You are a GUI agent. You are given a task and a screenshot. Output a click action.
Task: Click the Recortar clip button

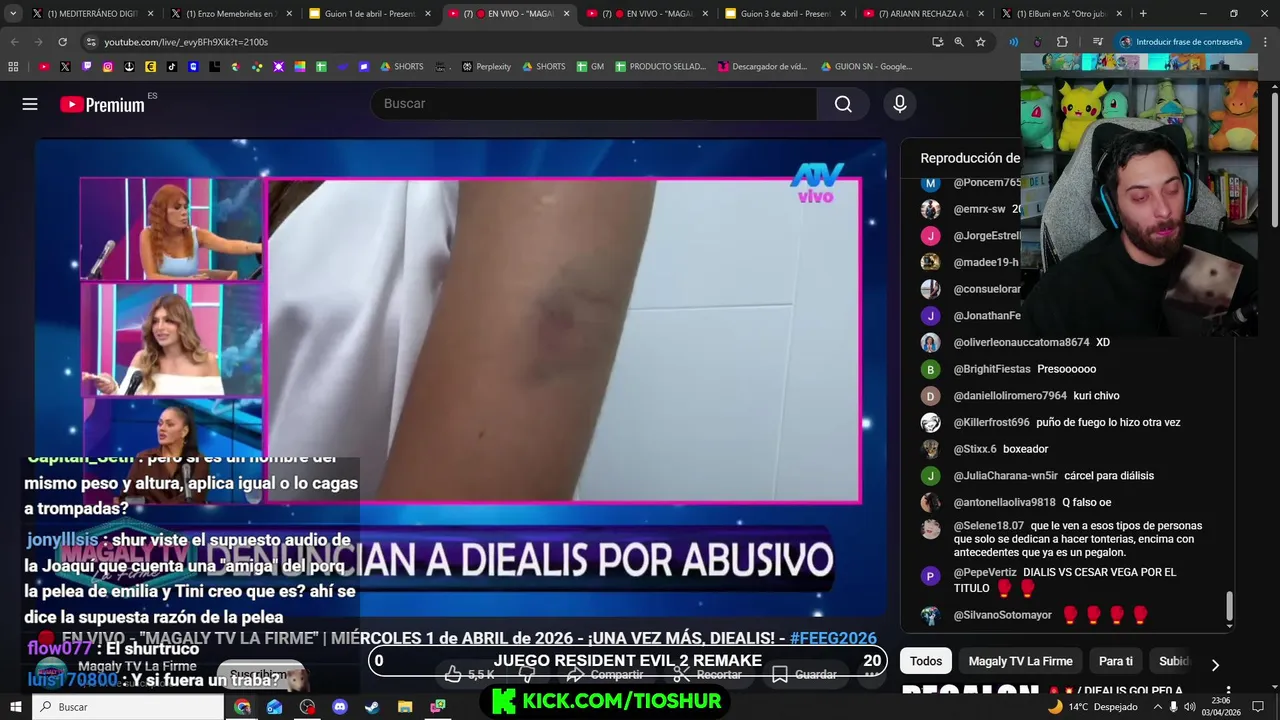coord(707,674)
